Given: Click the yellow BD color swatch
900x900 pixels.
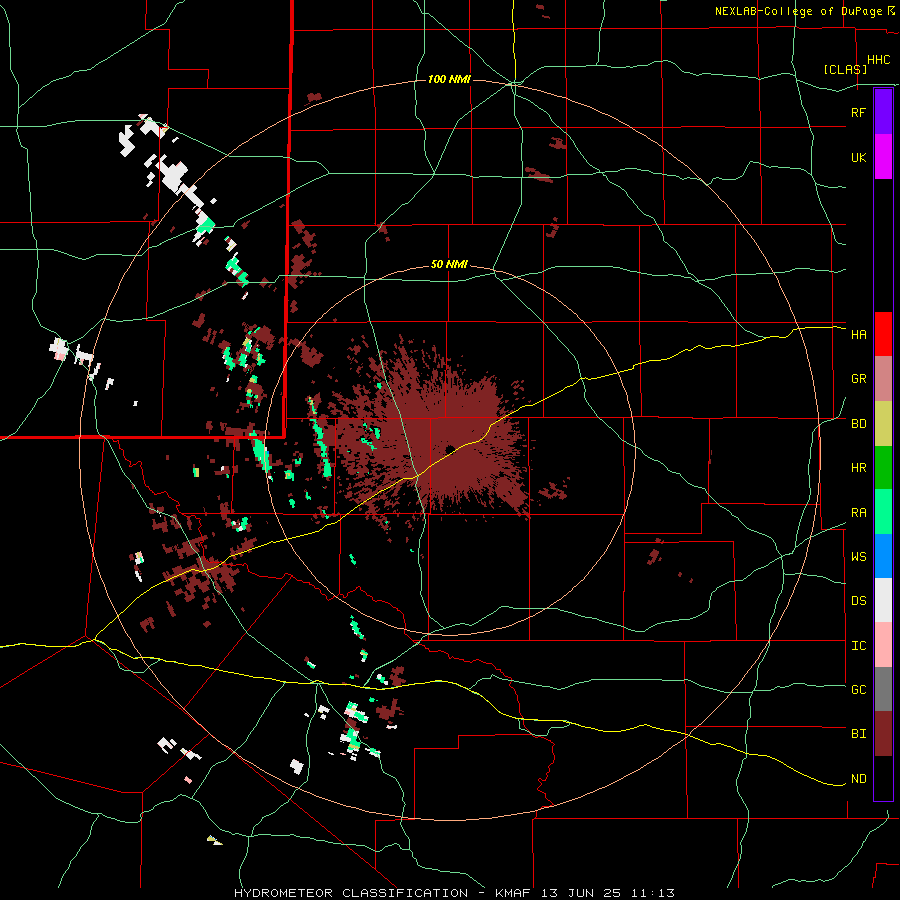Looking at the screenshot, I should click(x=883, y=424).
